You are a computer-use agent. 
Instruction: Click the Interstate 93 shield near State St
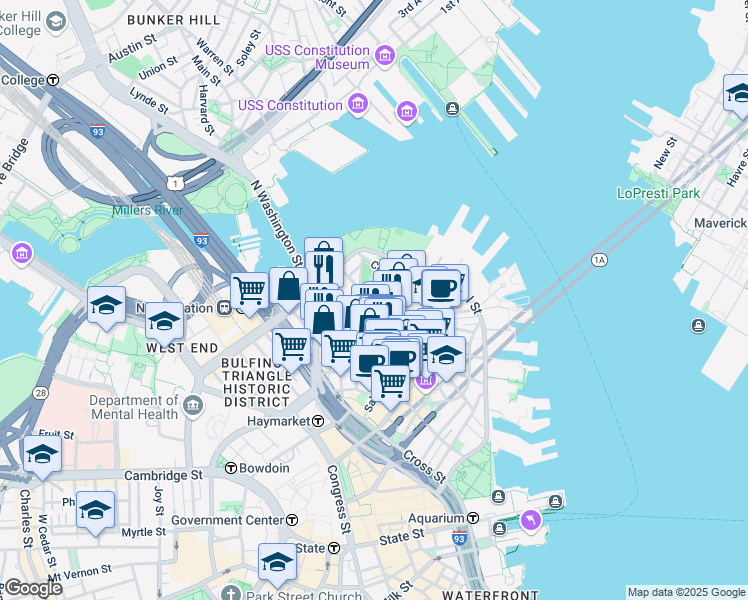click(459, 538)
